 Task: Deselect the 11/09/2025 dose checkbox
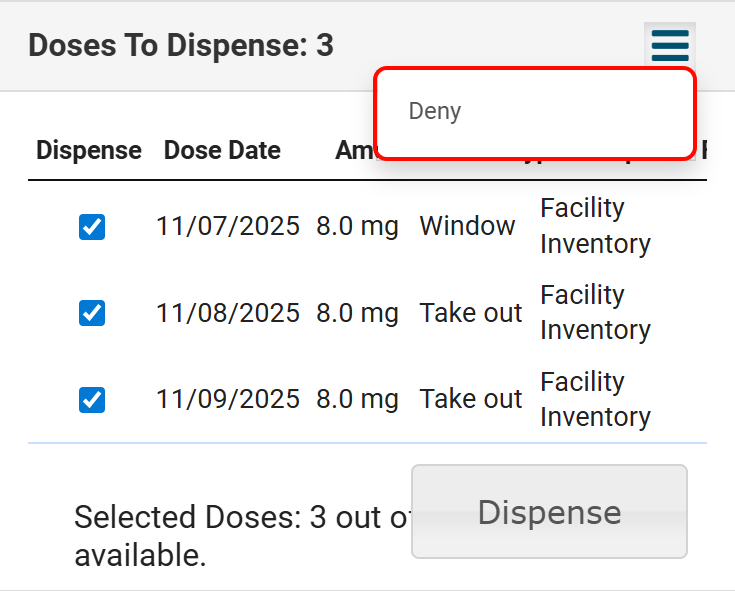click(92, 400)
